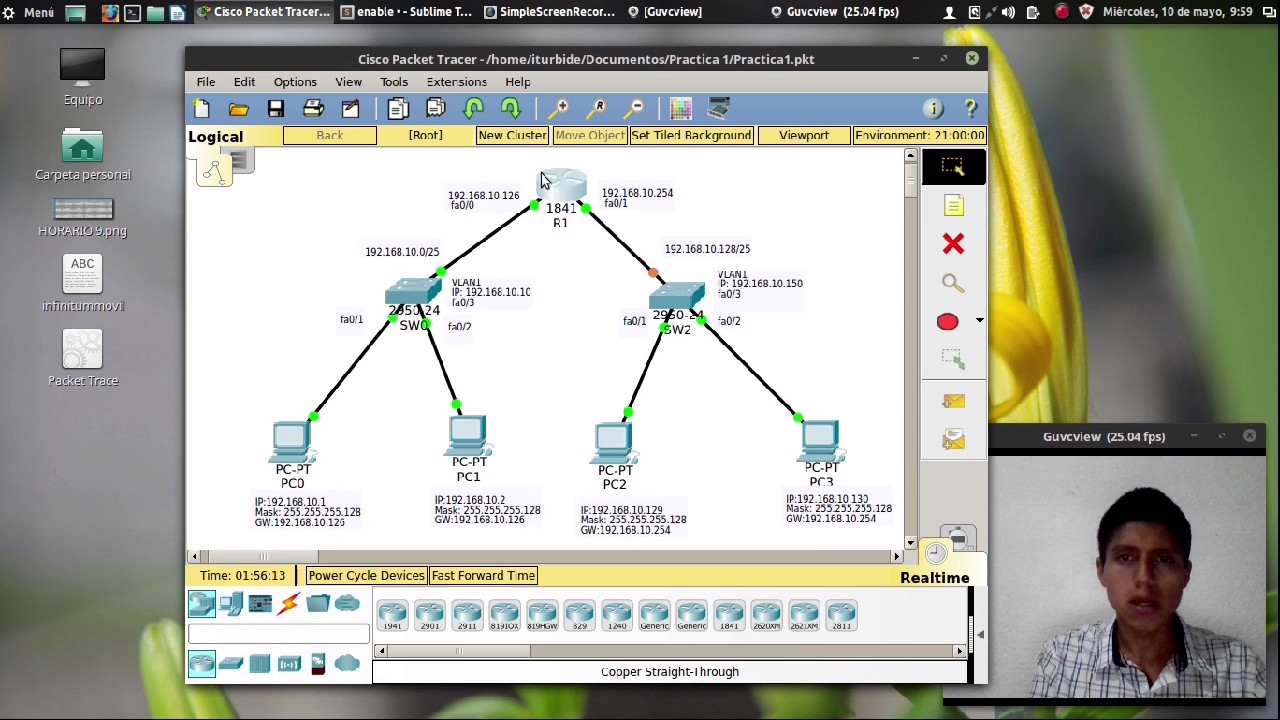Click the Set Tiled Background button
This screenshot has height=720, width=1280.
691,135
